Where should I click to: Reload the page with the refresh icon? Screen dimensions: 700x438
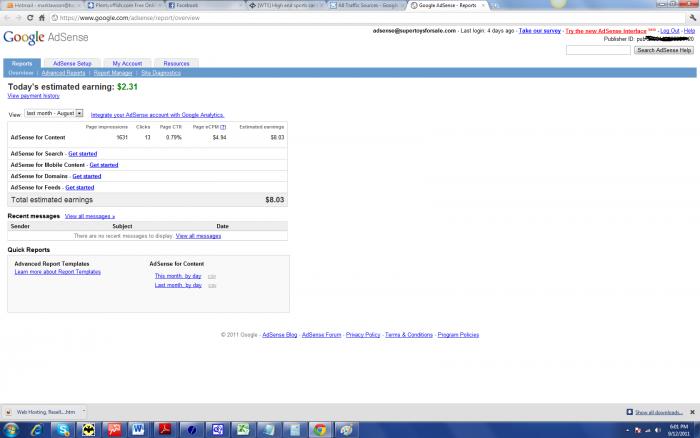pyautogui.click(x=30, y=18)
